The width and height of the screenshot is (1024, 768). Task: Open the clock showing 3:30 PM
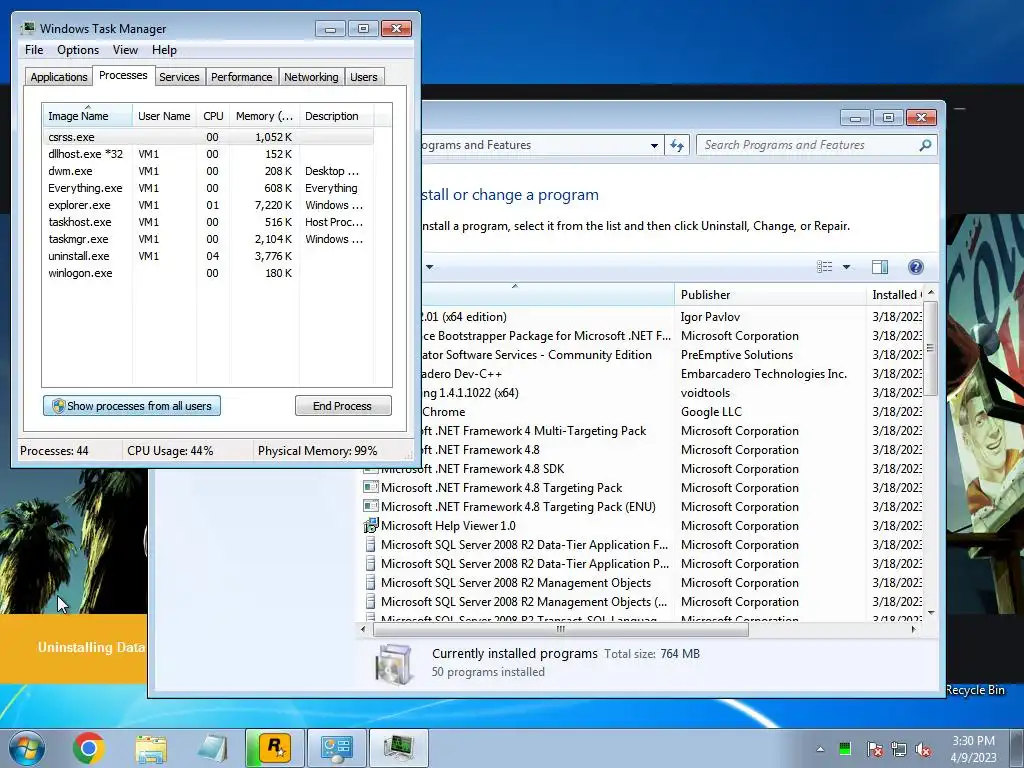point(973,748)
